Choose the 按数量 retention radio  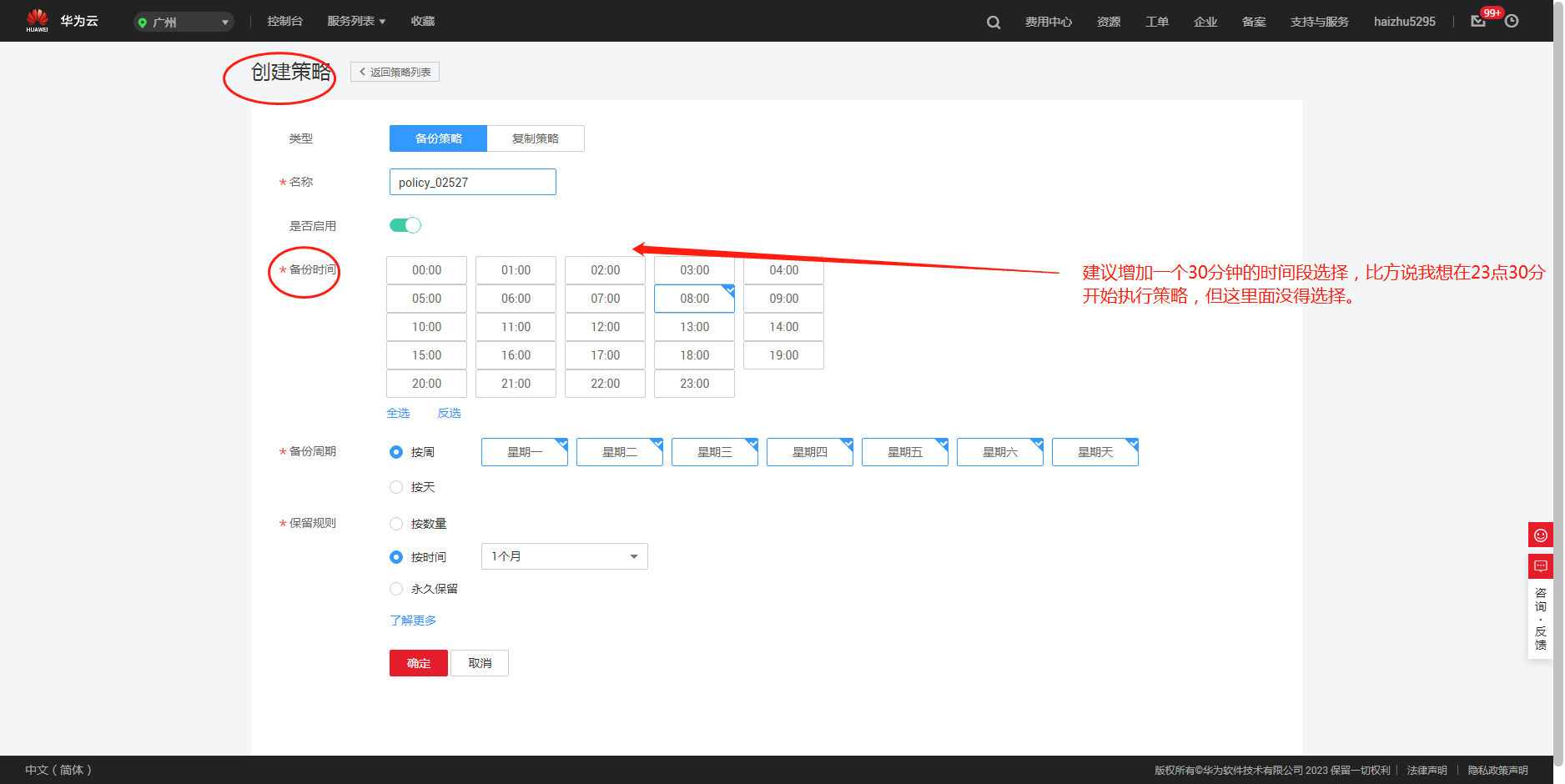pos(396,524)
